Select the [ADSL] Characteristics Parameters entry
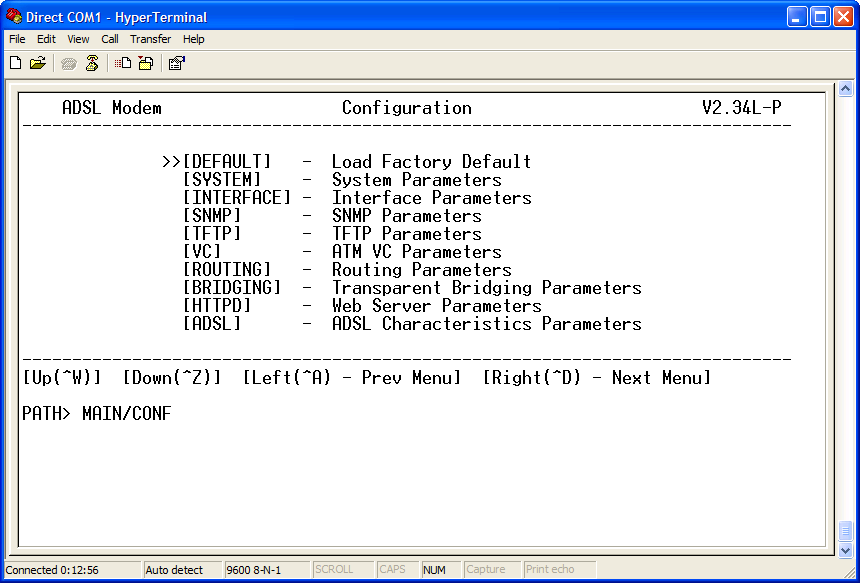This screenshot has height=583, width=860. [x=400, y=323]
